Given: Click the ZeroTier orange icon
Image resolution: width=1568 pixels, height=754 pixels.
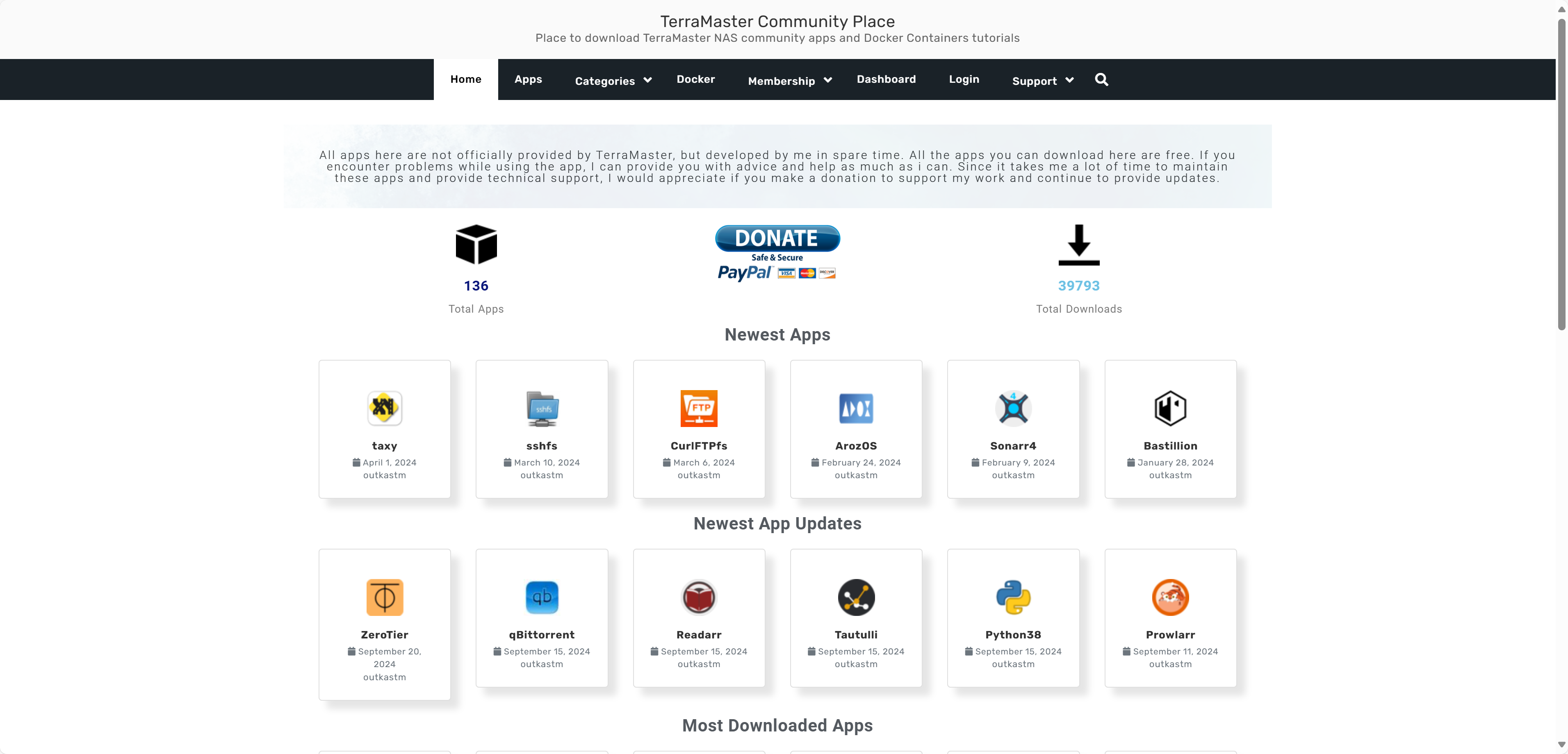Looking at the screenshot, I should click(x=384, y=597).
